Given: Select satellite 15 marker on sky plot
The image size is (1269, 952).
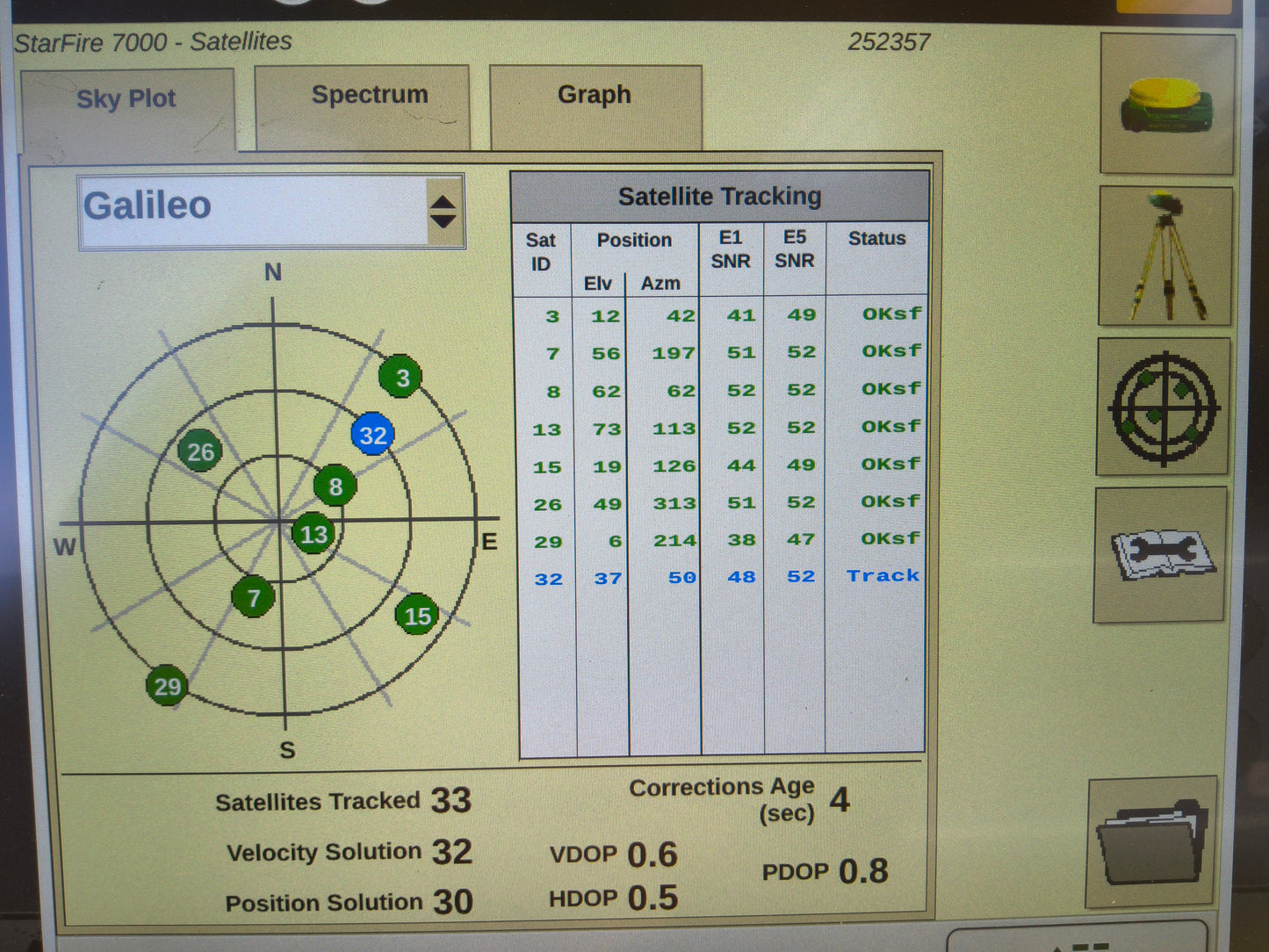Looking at the screenshot, I should [x=417, y=616].
